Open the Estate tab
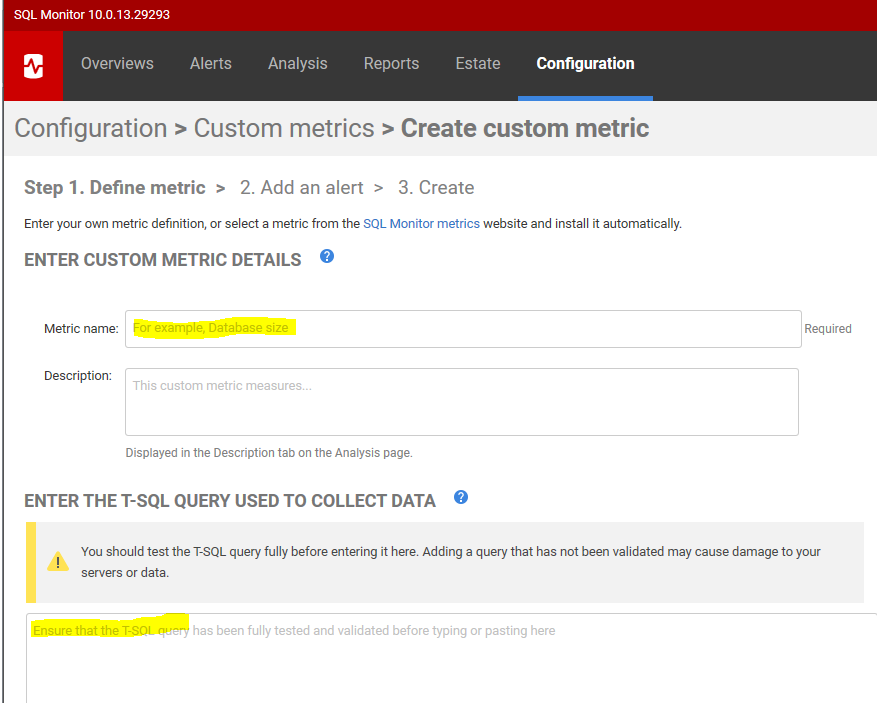Viewport: 877px width, 703px height. (x=477, y=64)
